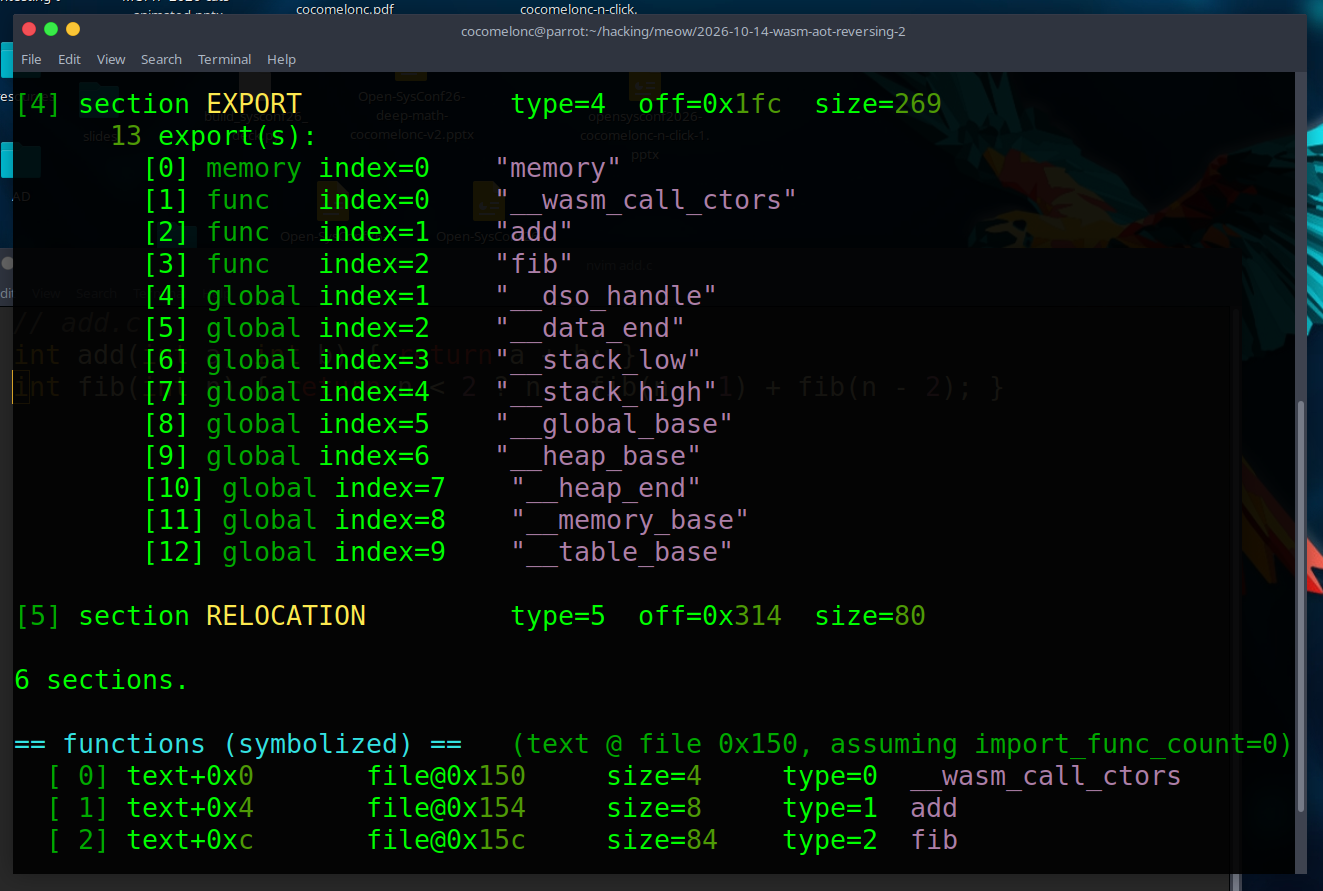Click the "6 sections." line
The width and height of the screenshot is (1323, 891).
tap(102, 680)
